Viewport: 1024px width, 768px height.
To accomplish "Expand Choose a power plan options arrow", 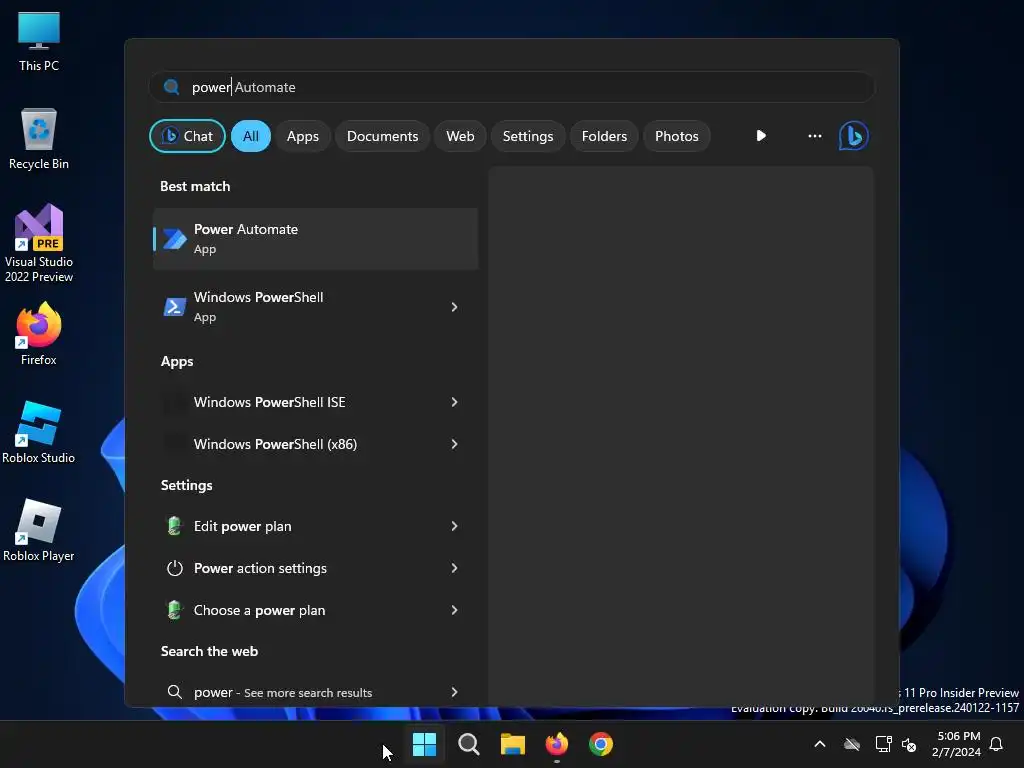I will [x=455, y=610].
